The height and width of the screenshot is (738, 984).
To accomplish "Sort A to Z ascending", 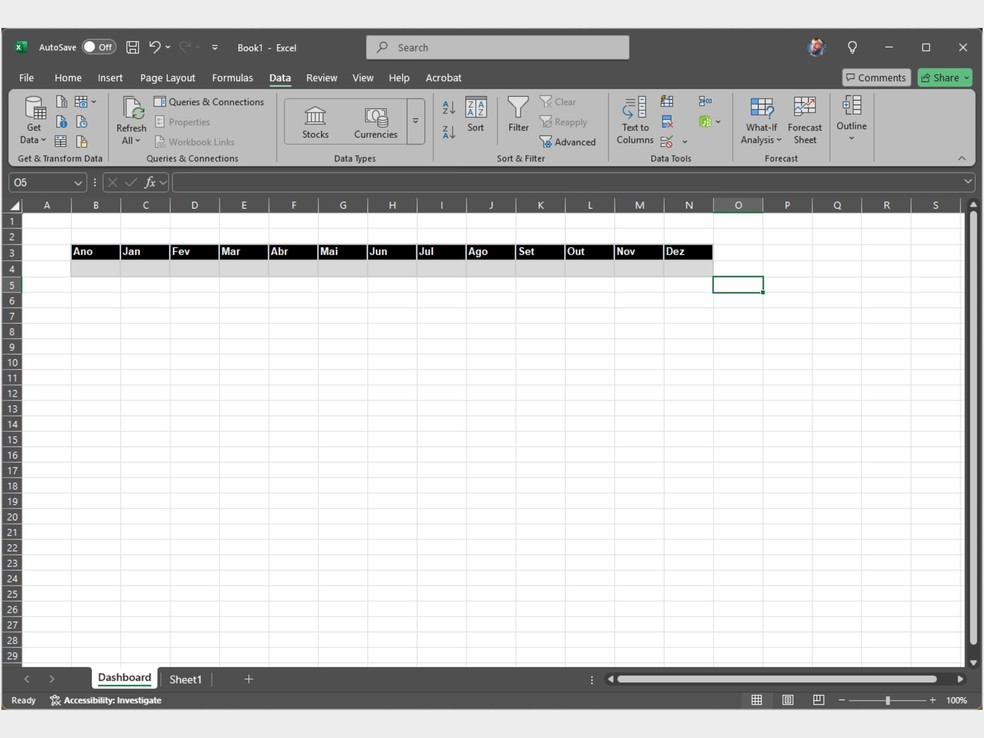I will [449, 108].
